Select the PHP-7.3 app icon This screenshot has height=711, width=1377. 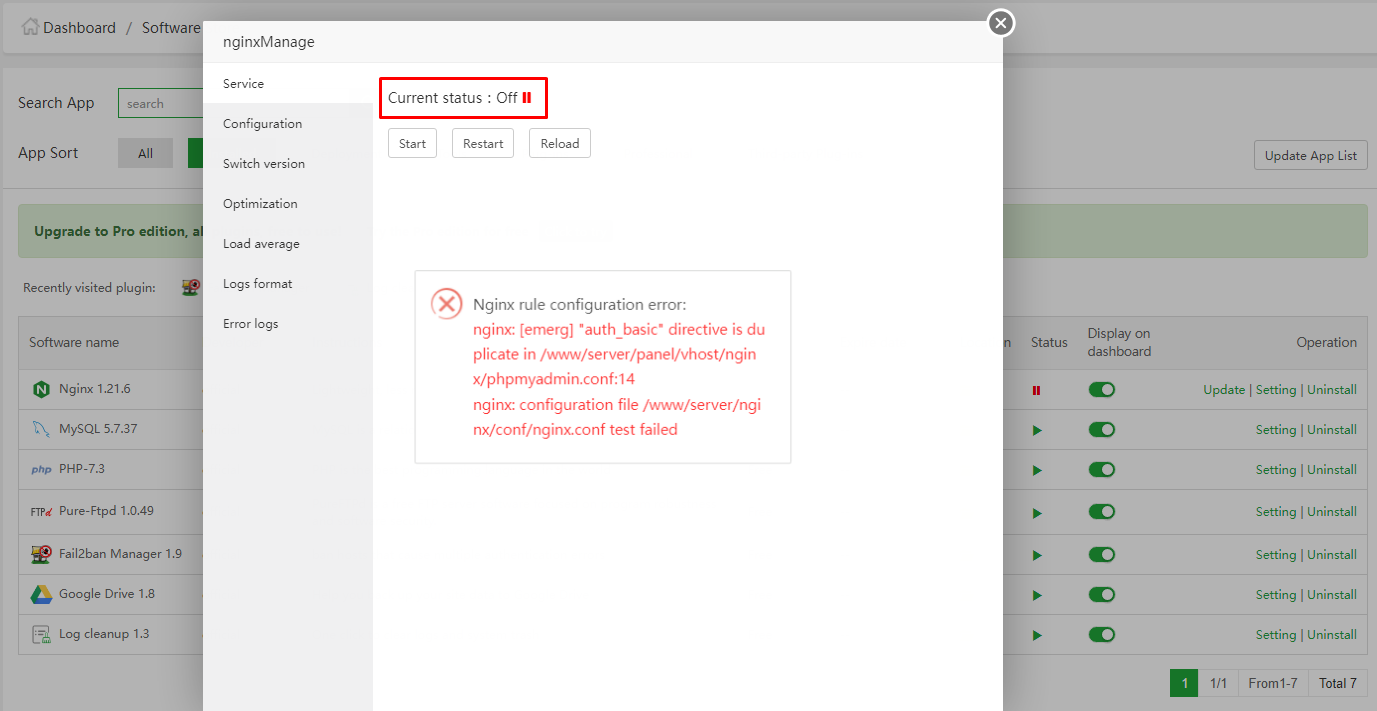tap(41, 469)
